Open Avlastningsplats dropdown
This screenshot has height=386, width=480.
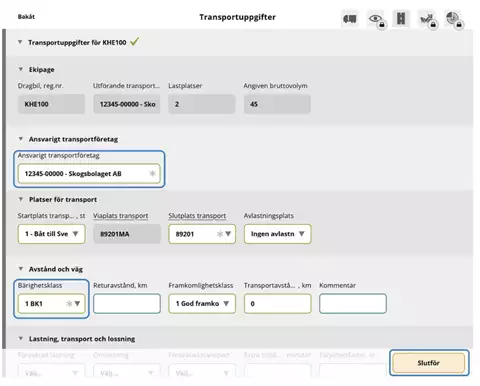277,234
